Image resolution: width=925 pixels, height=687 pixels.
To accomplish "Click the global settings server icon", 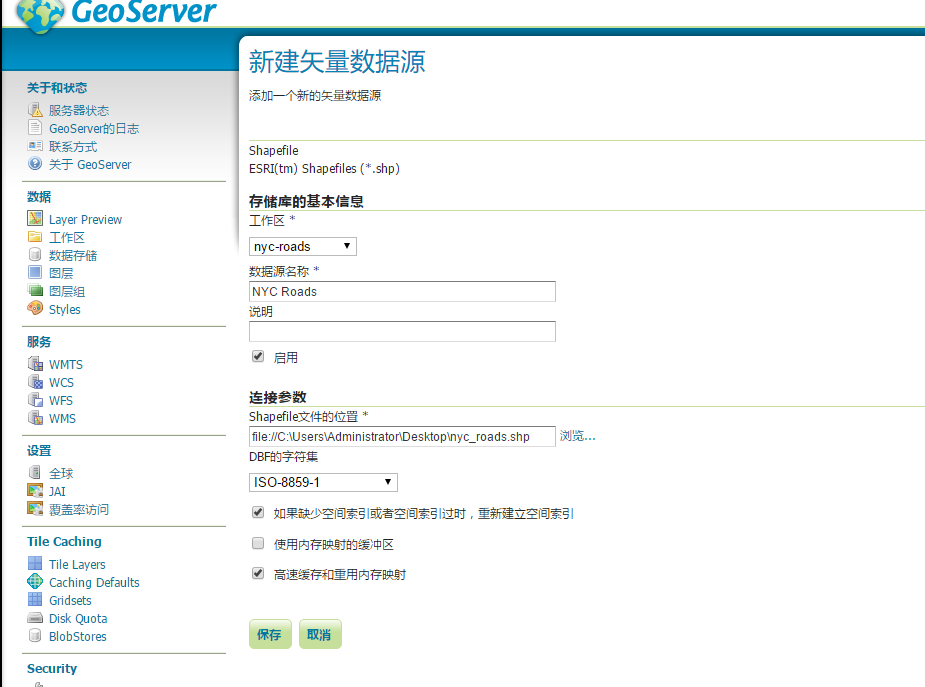I will (x=35, y=472).
